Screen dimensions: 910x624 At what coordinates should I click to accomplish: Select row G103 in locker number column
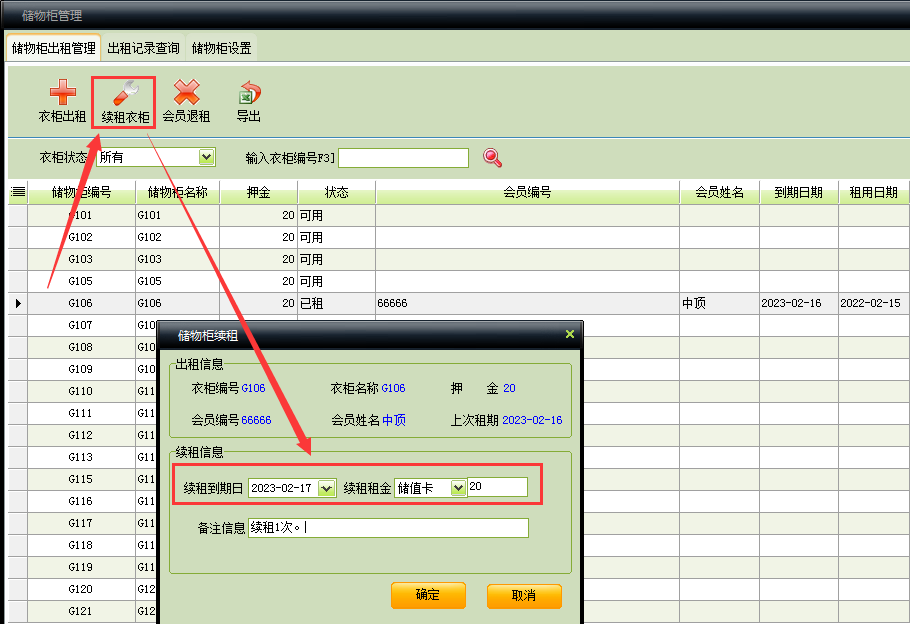tap(81, 259)
